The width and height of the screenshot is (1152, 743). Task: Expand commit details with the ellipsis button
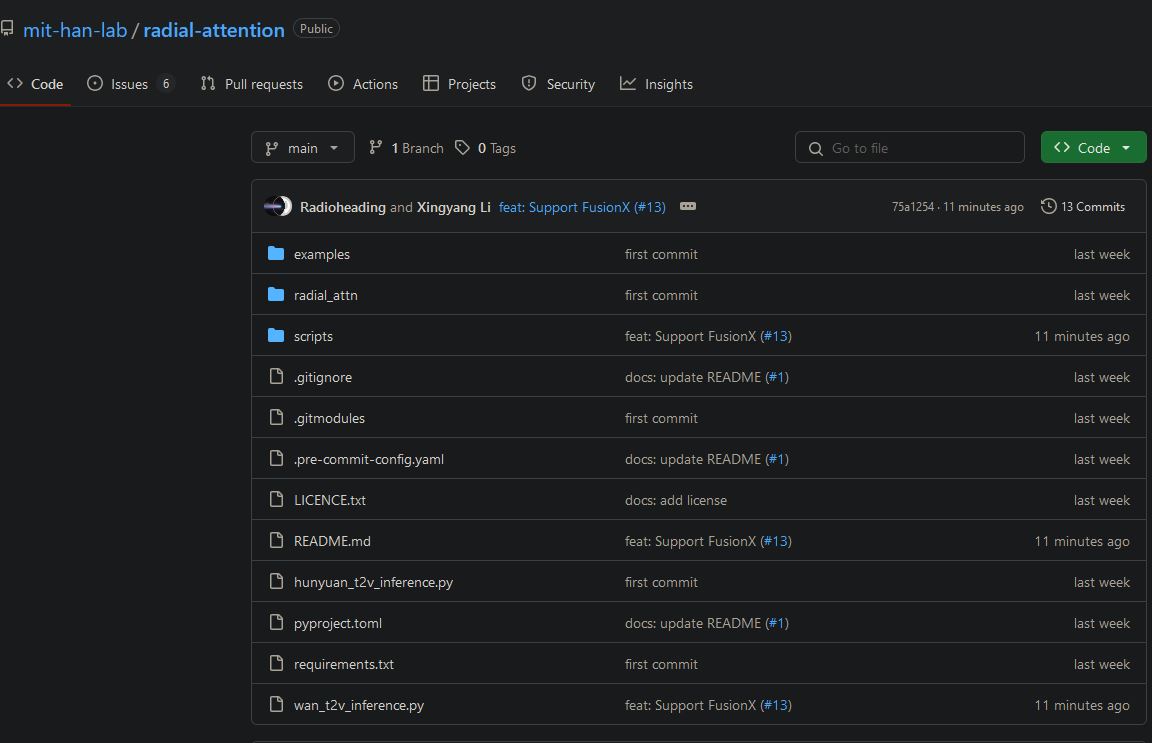688,207
